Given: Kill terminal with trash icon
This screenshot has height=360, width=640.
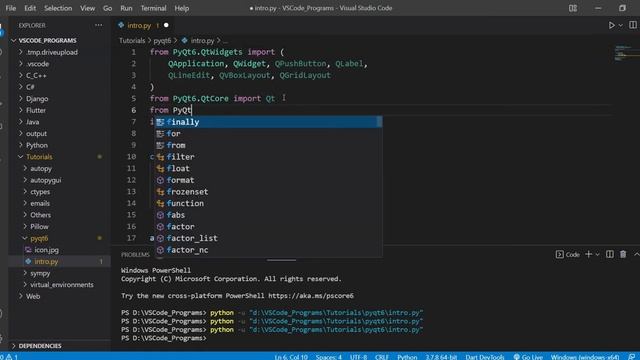Looking at the screenshot, I should pyautogui.click(x=623, y=254).
